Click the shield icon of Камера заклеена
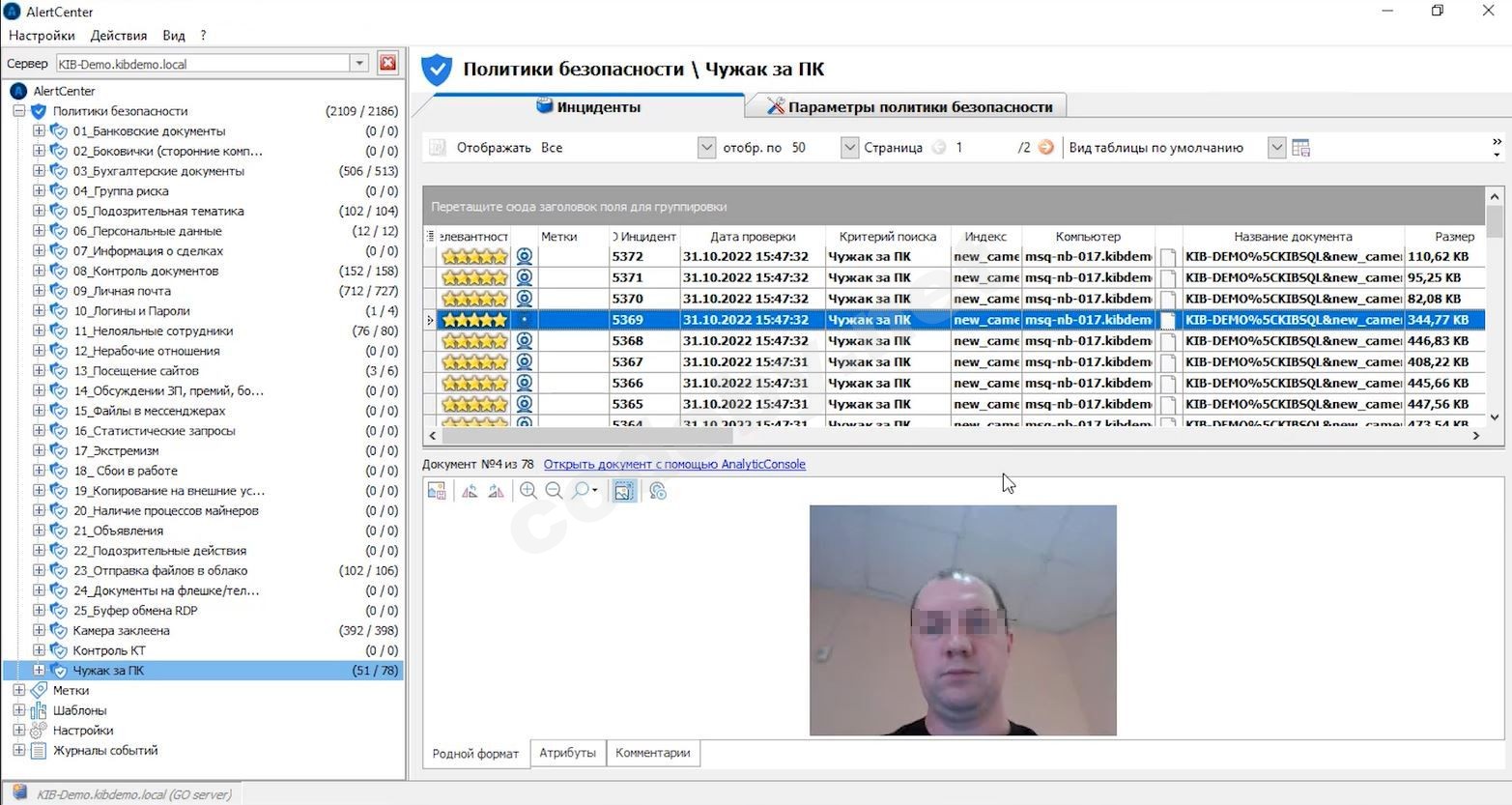The height and width of the screenshot is (805, 1512). (x=59, y=630)
